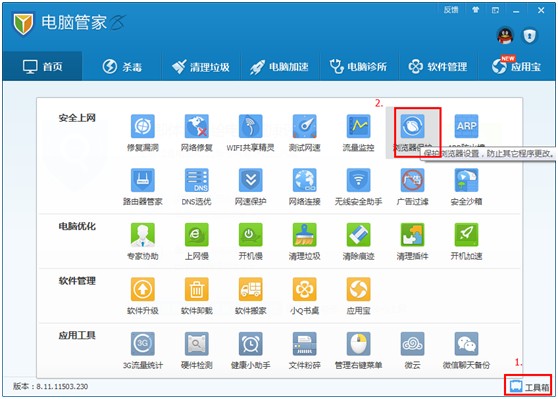
Task: Click the 工具箱 button
Action: [x=529, y=386]
